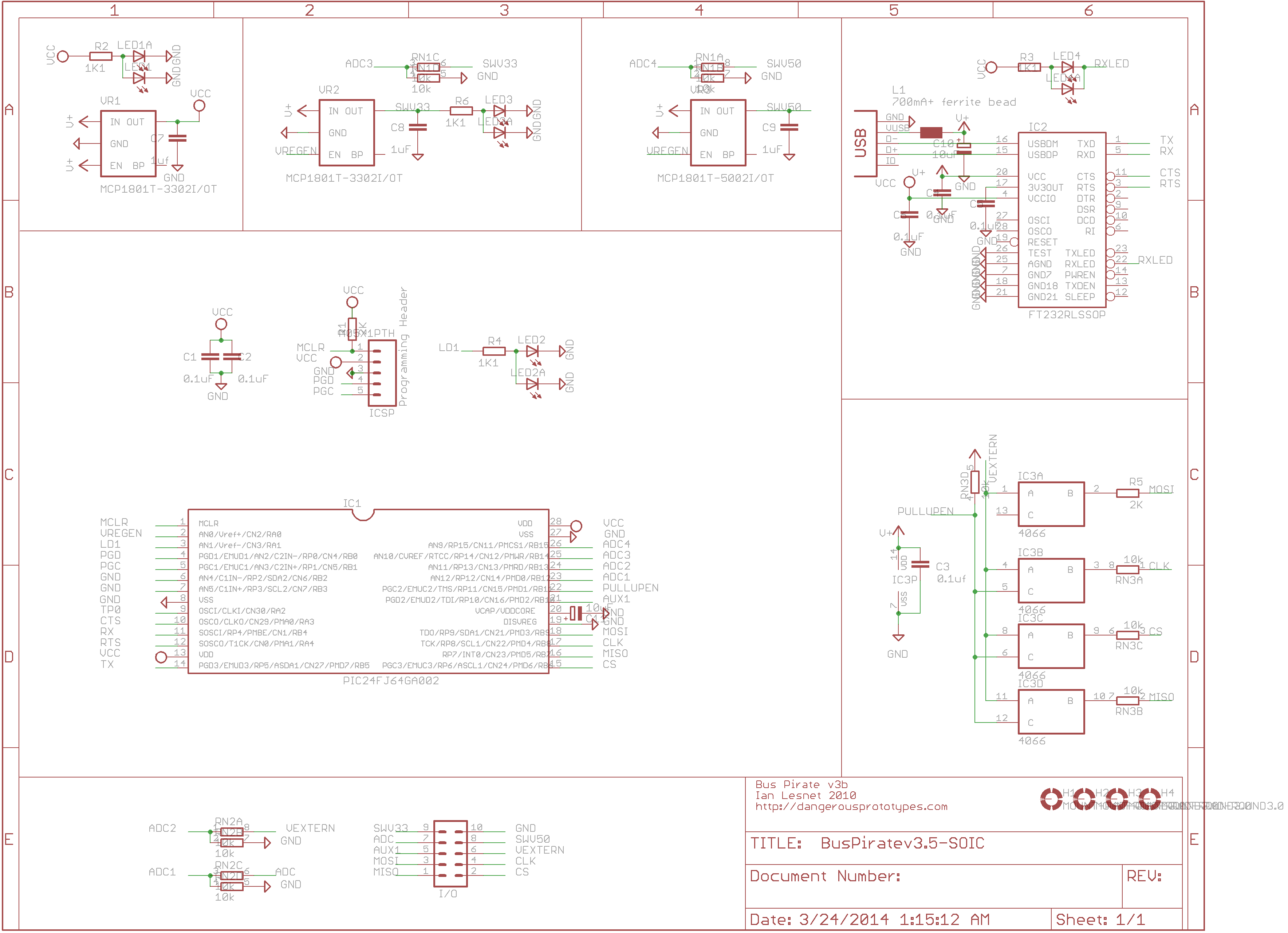Select the AUX1 label on I/O header
The image size is (1288, 933).
click(x=387, y=850)
